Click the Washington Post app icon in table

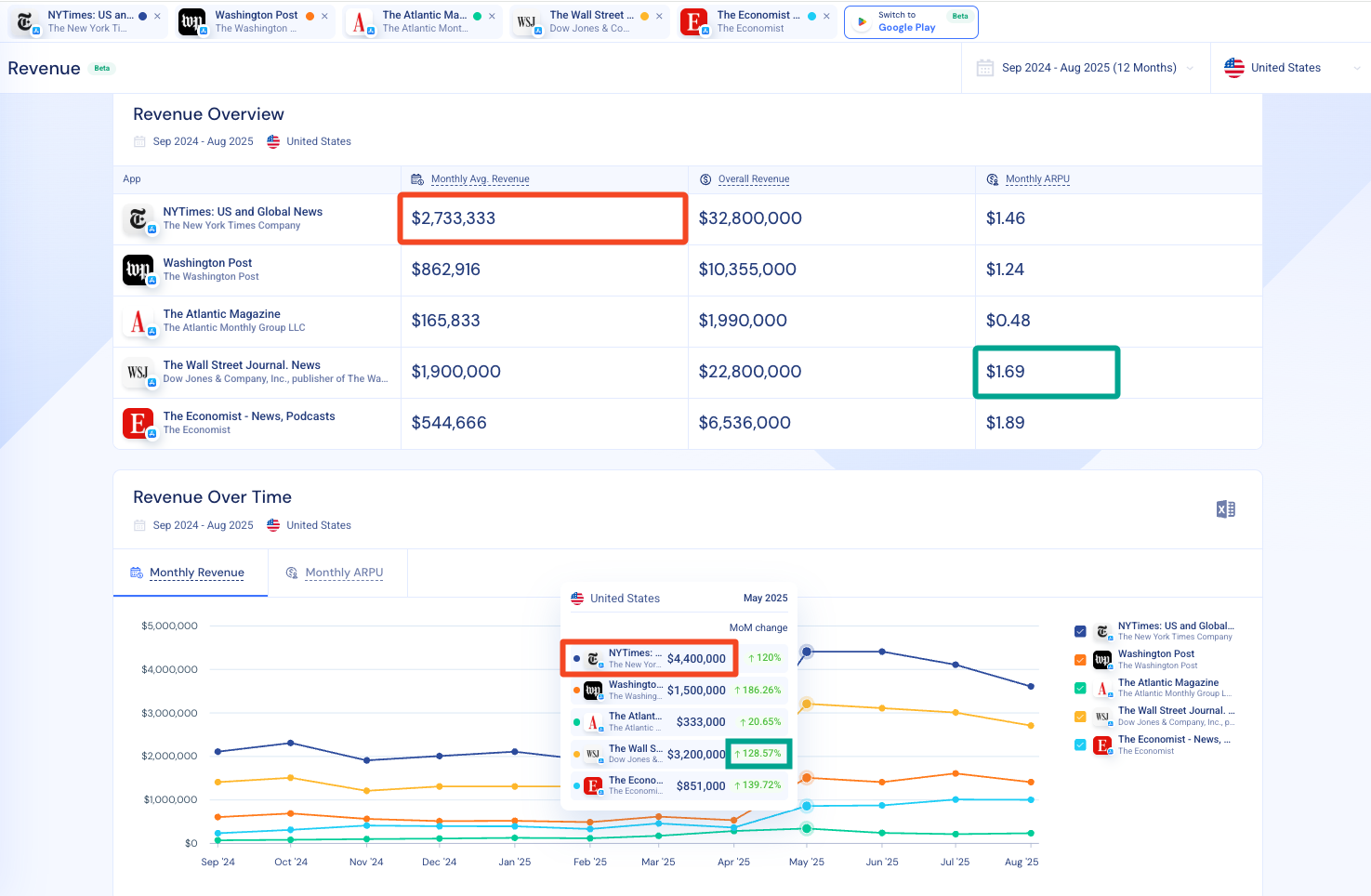(138, 270)
